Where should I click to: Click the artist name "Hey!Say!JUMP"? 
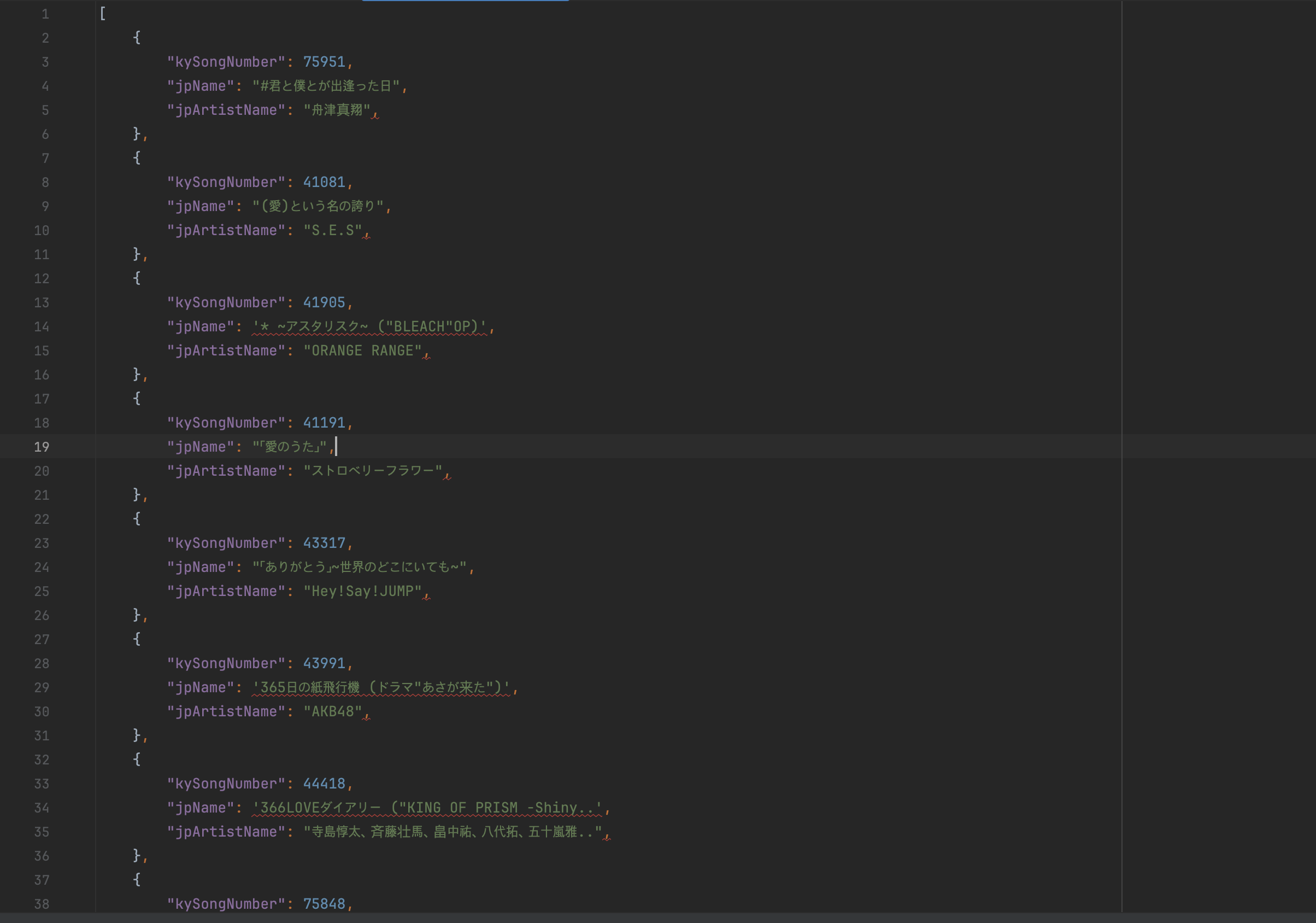pos(362,592)
